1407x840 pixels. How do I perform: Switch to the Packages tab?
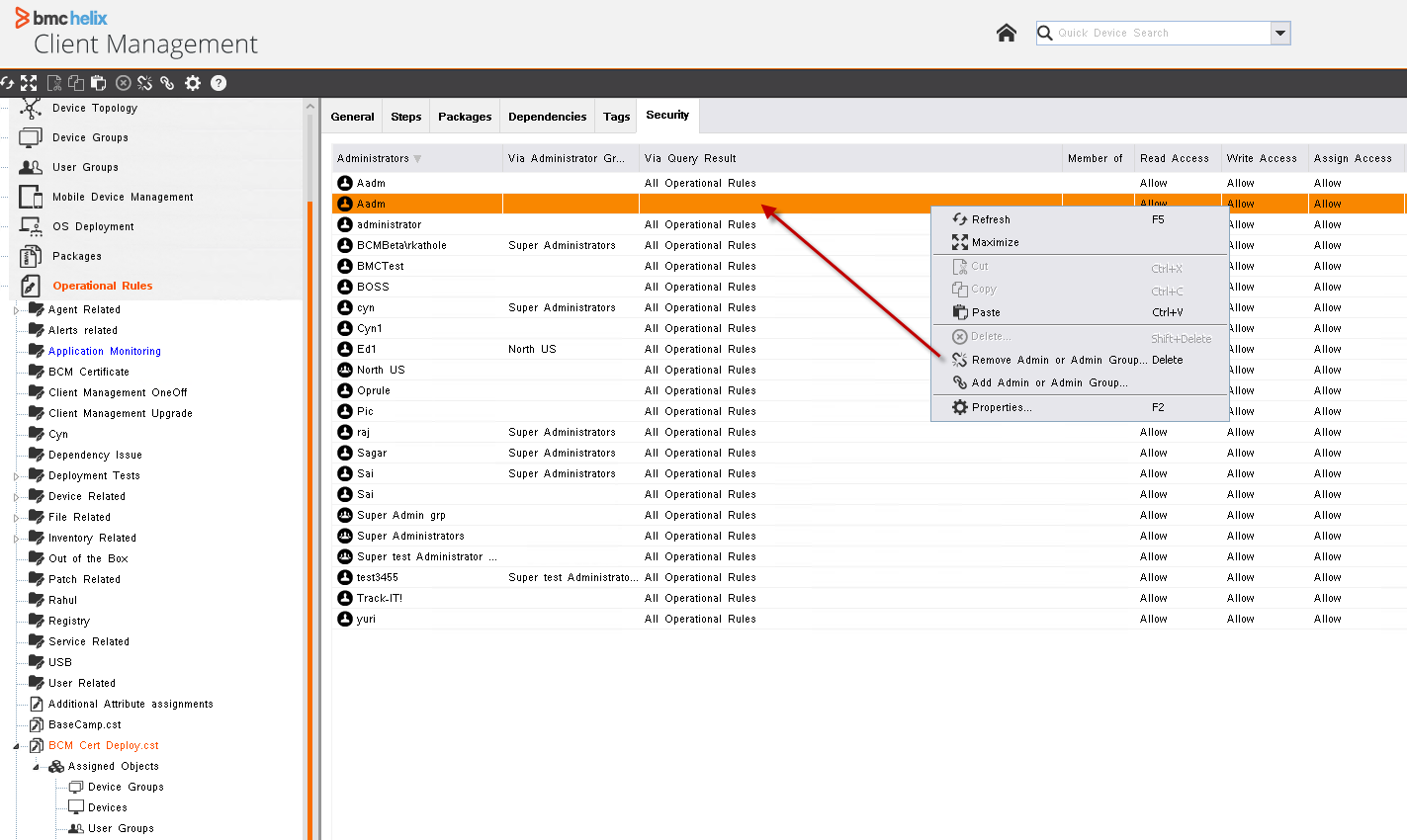pos(465,117)
